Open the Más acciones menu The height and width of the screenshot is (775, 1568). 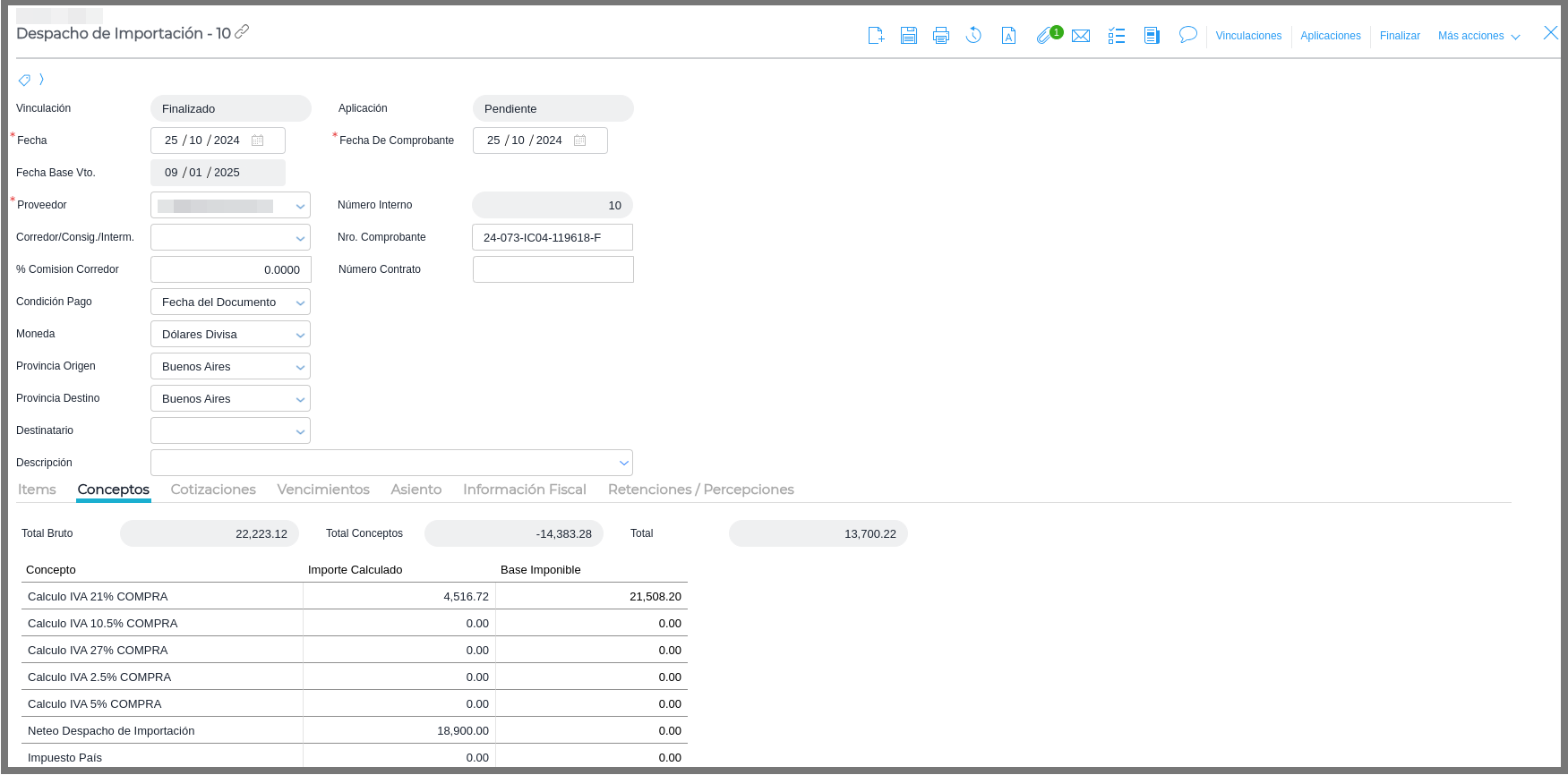1478,36
